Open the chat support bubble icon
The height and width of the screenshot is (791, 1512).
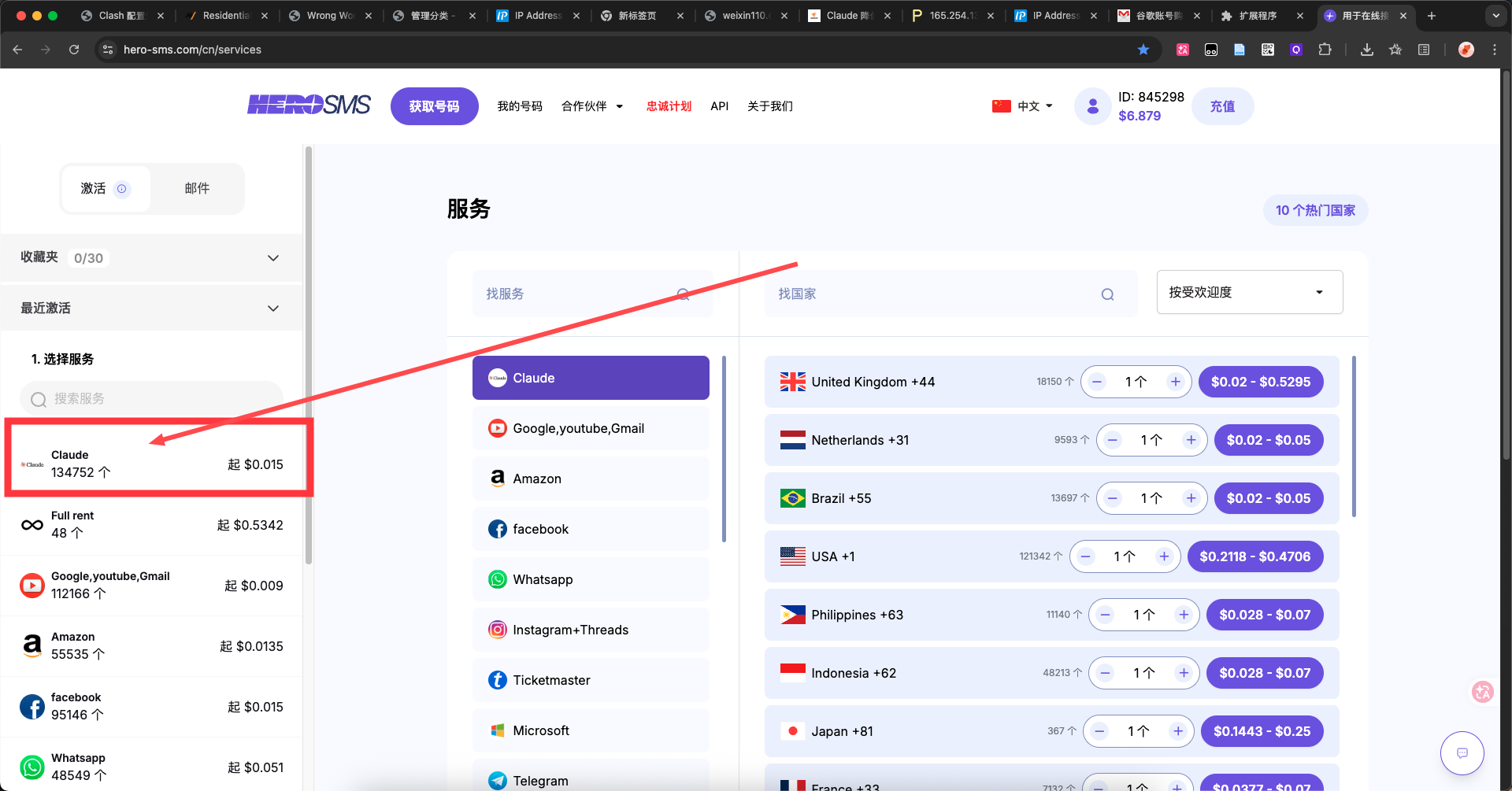(1462, 753)
